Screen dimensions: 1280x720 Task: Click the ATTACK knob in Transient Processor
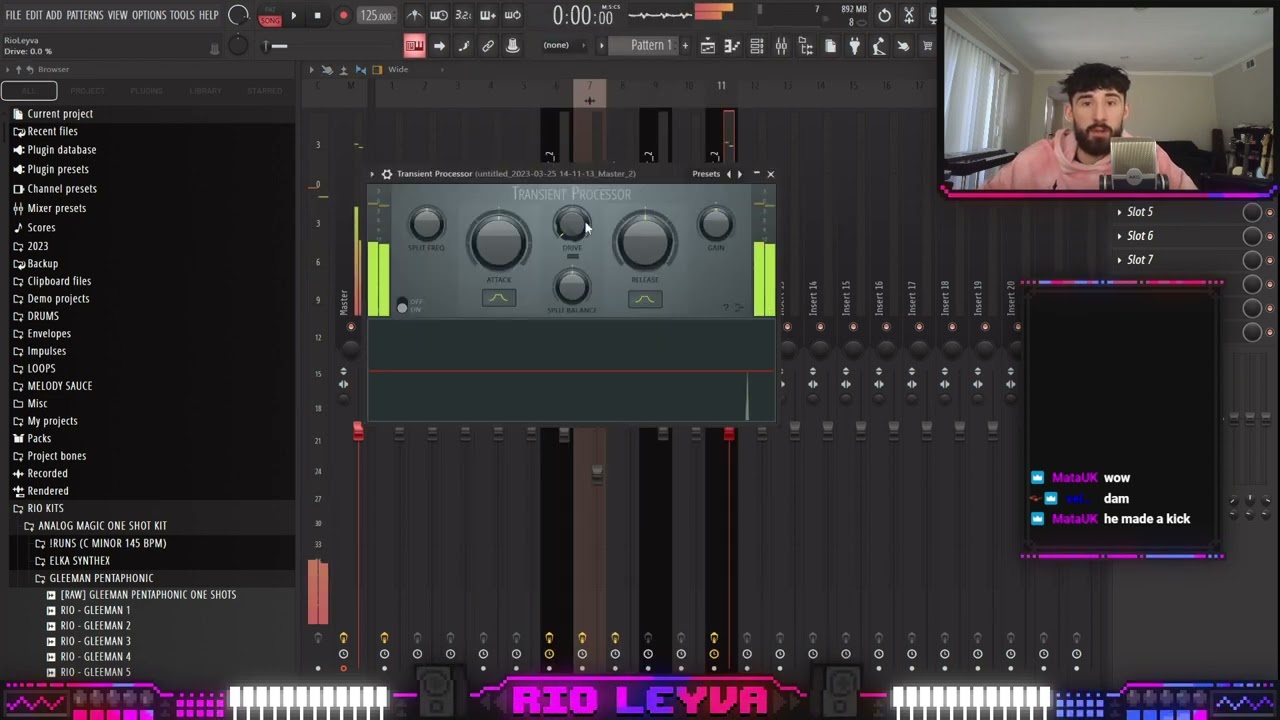(499, 240)
